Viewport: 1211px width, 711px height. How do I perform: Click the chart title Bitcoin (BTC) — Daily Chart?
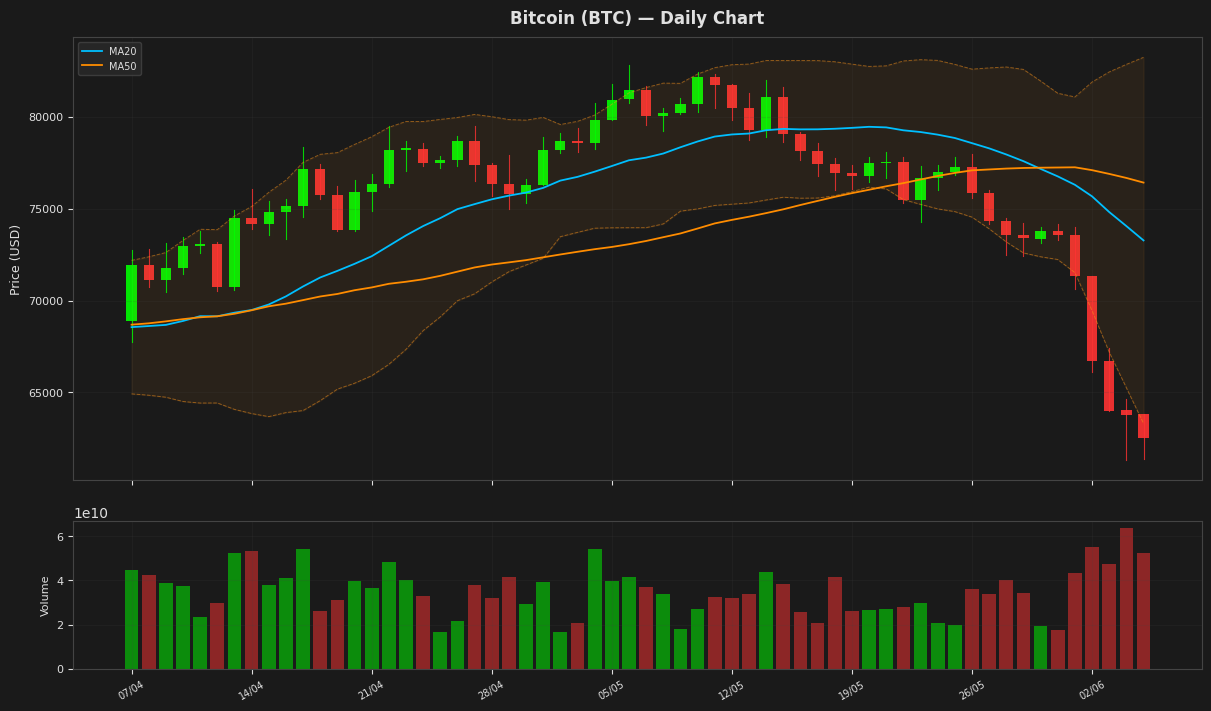(x=637, y=18)
